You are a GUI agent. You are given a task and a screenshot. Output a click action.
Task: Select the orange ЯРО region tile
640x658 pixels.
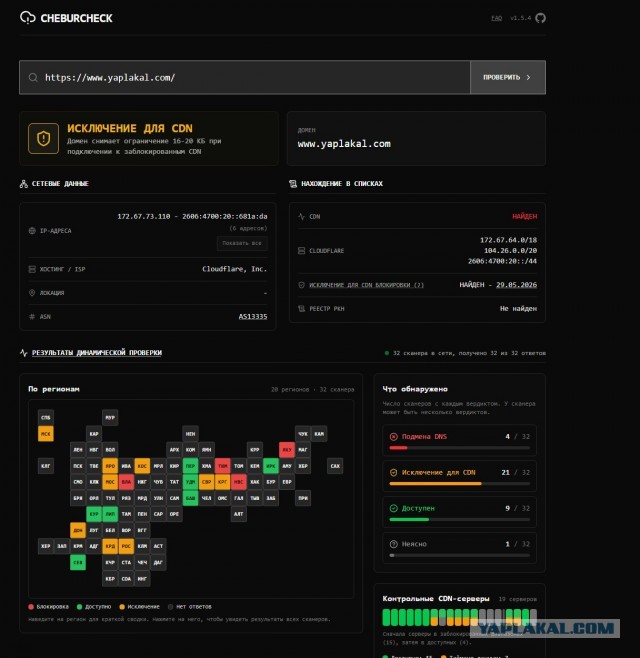point(110,466)
